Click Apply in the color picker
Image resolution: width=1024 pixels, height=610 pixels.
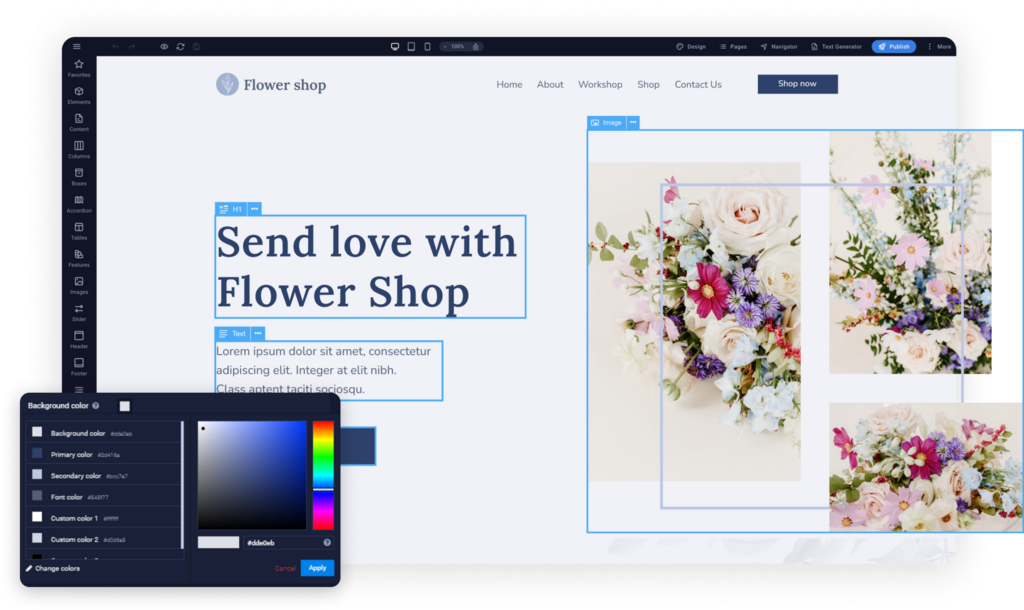317,568
